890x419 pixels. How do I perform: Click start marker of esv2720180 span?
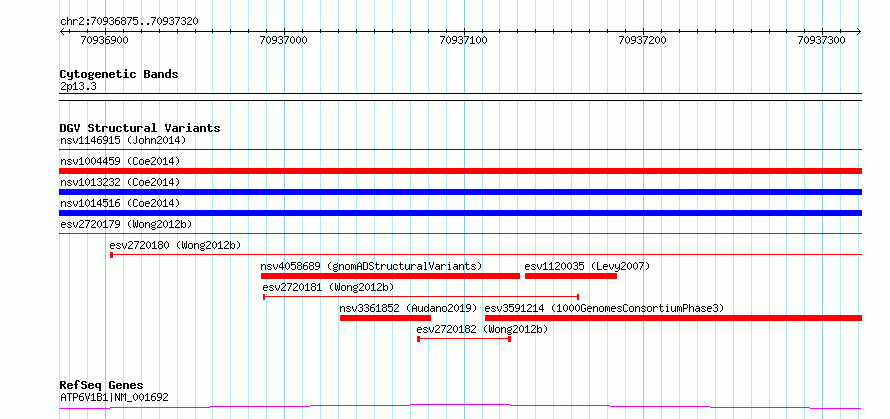(112, 255)
